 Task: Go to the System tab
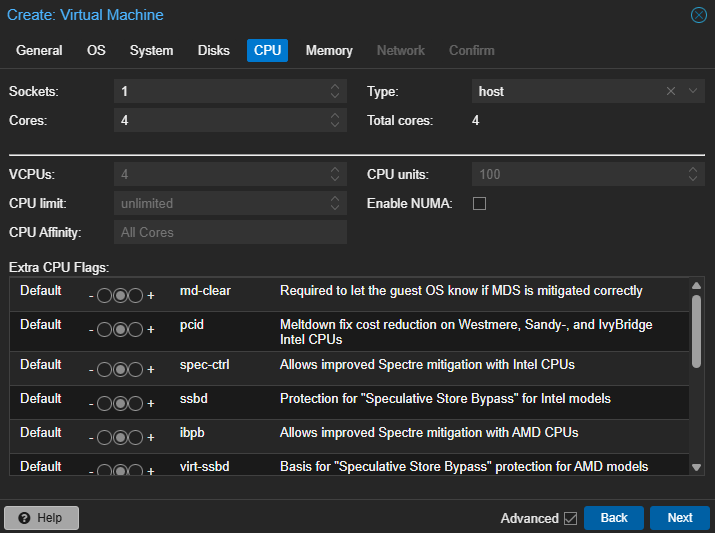click(x=151, y=51)
